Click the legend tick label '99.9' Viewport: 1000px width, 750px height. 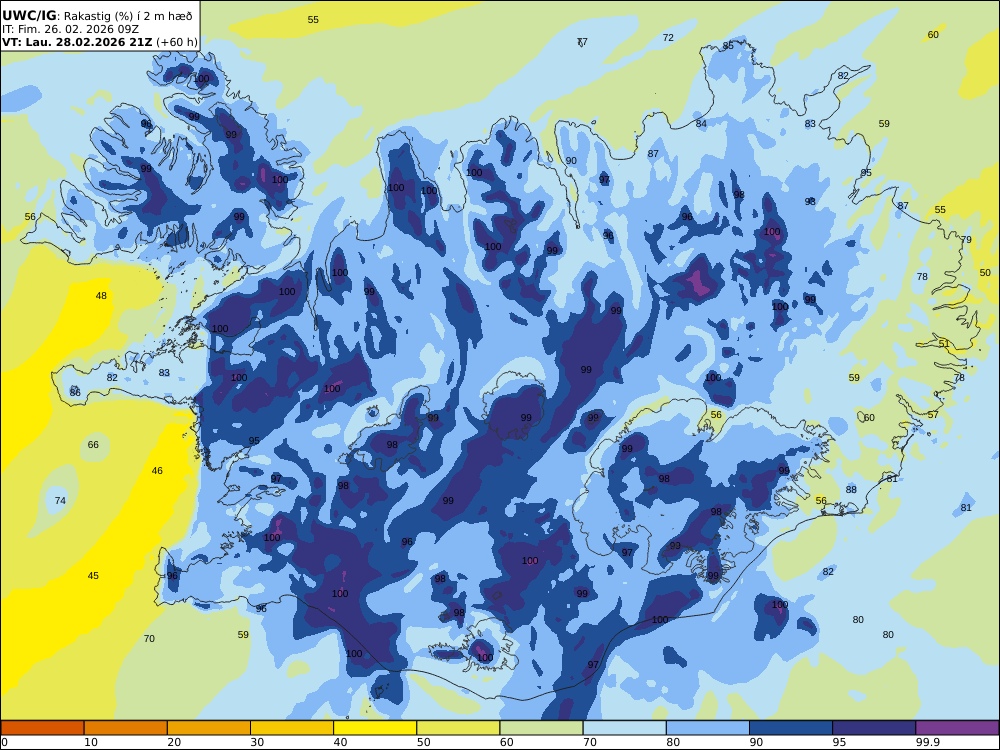coord(926,742)
